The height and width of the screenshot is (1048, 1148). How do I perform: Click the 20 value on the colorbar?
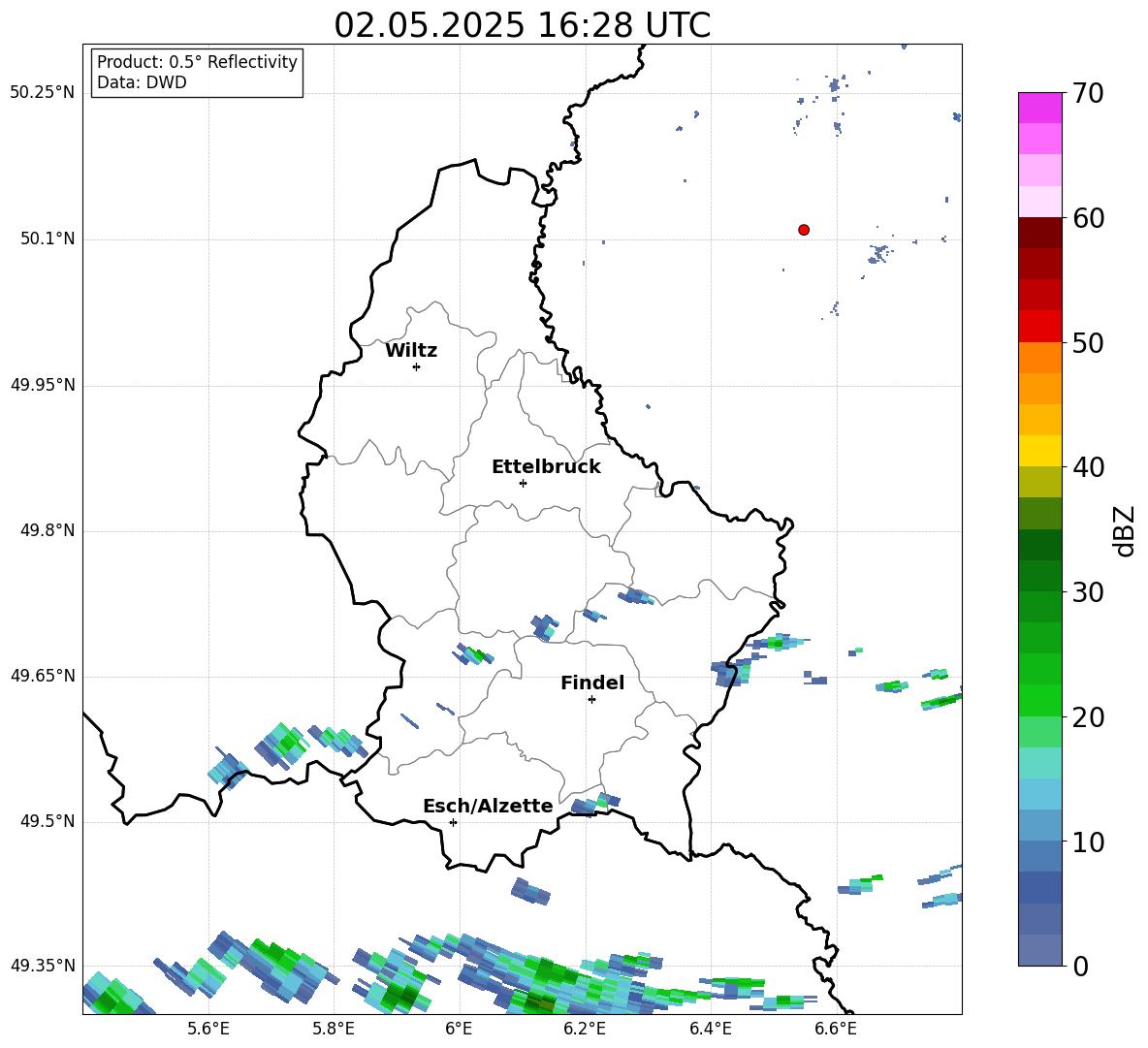tap(1088, 717)
